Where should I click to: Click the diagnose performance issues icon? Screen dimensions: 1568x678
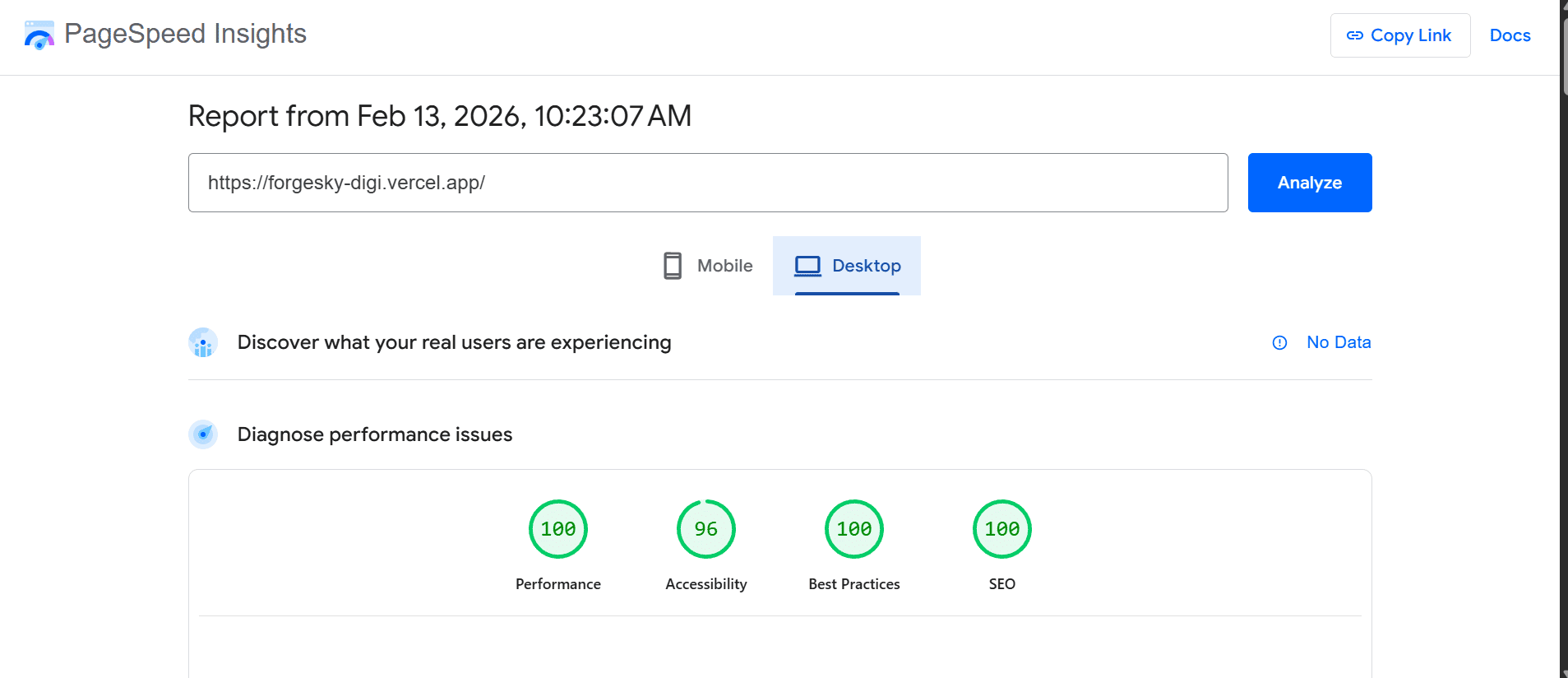pyautogui.click(x=203, y=434)
